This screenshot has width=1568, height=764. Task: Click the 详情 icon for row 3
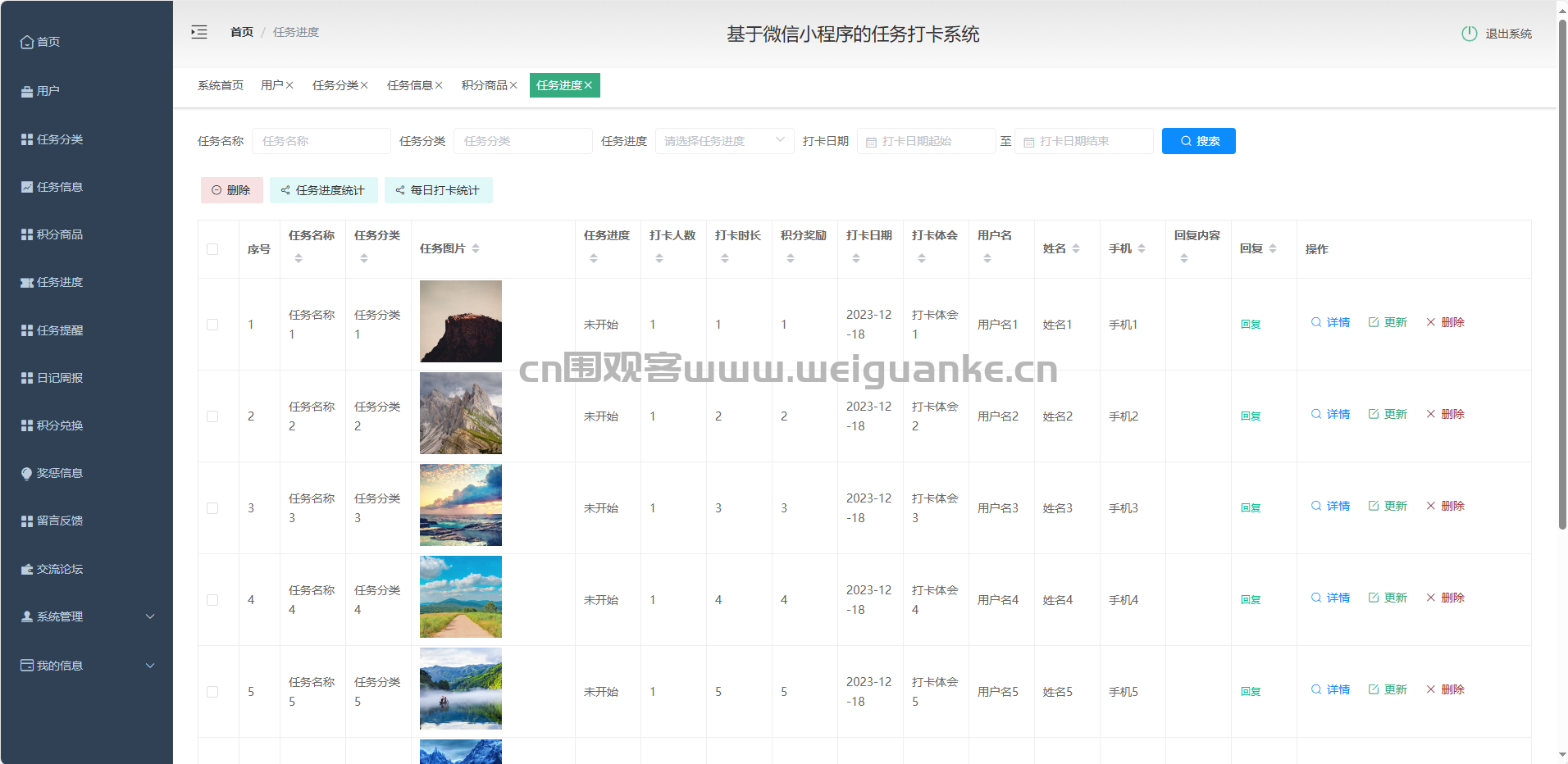click(1316, 506)
